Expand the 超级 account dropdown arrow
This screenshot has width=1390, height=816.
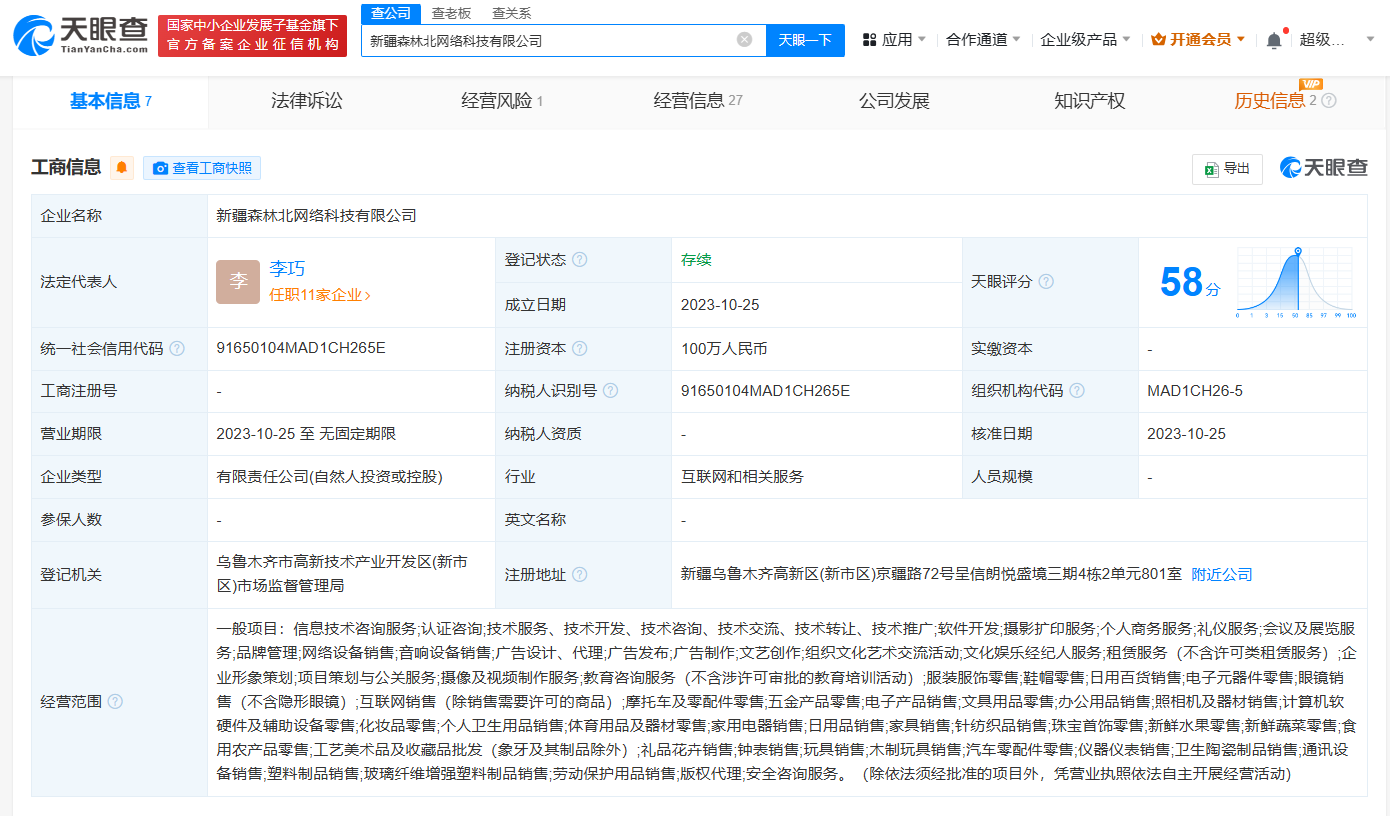pyautogui.click(x=1369, y=38)
